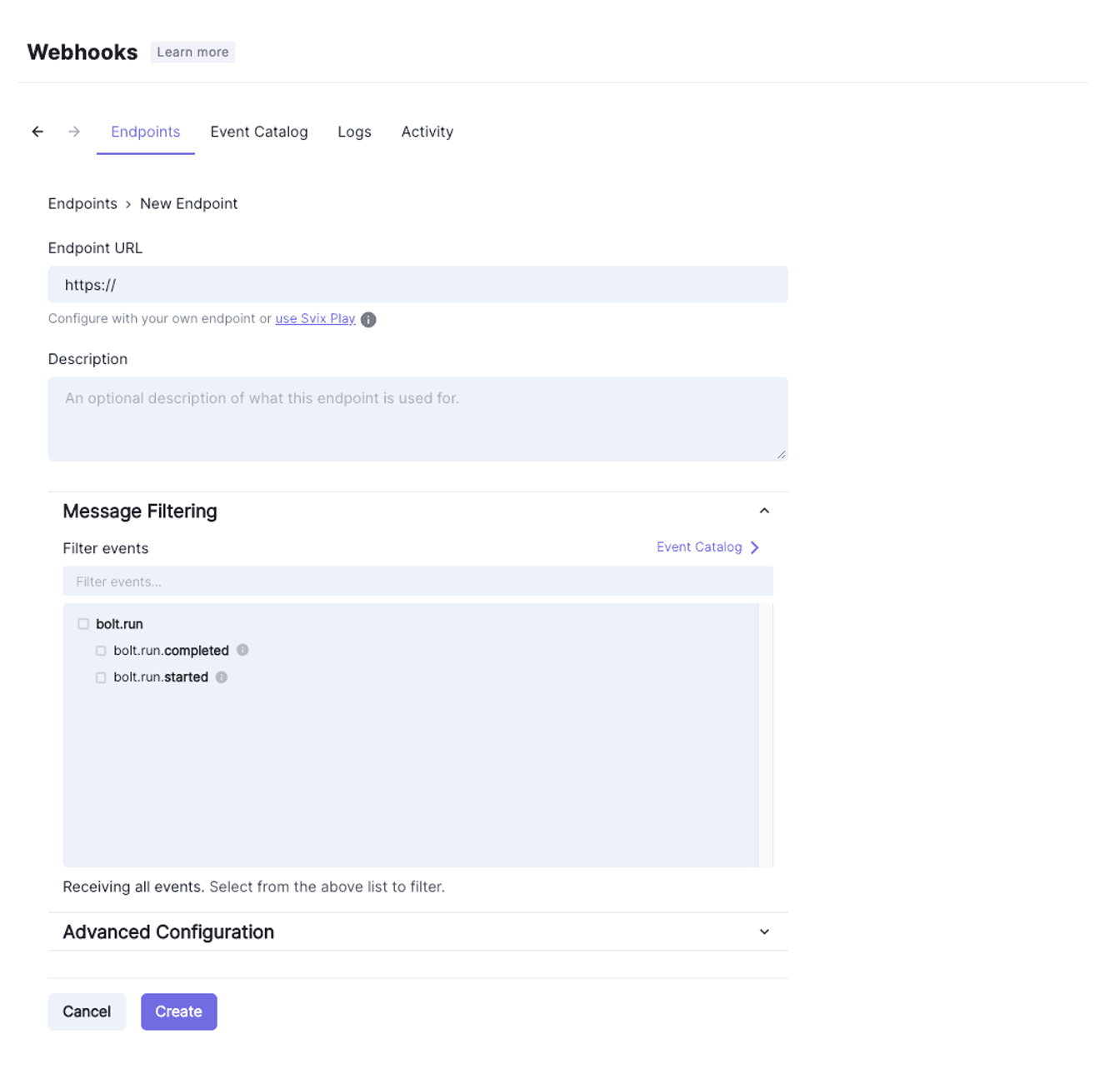Create the new endpoint
Image resolution: width=1120 pixels, height=1089 pixels.
click(178, 1012)
